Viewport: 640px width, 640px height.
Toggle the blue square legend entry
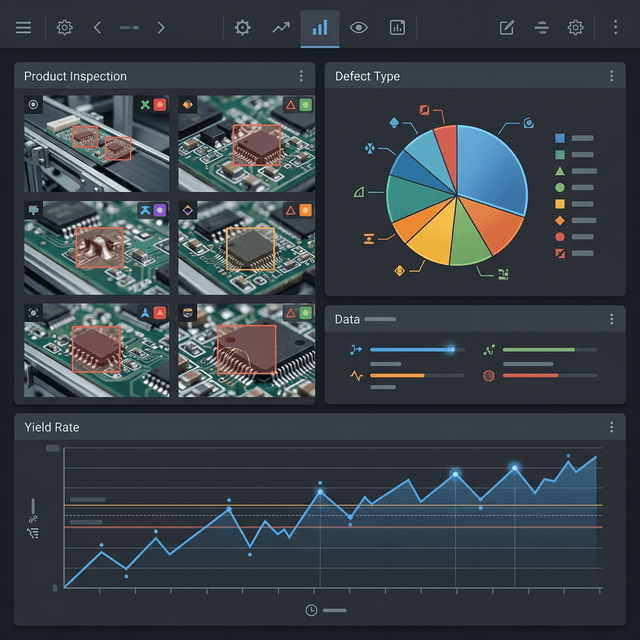coord(560,138)
